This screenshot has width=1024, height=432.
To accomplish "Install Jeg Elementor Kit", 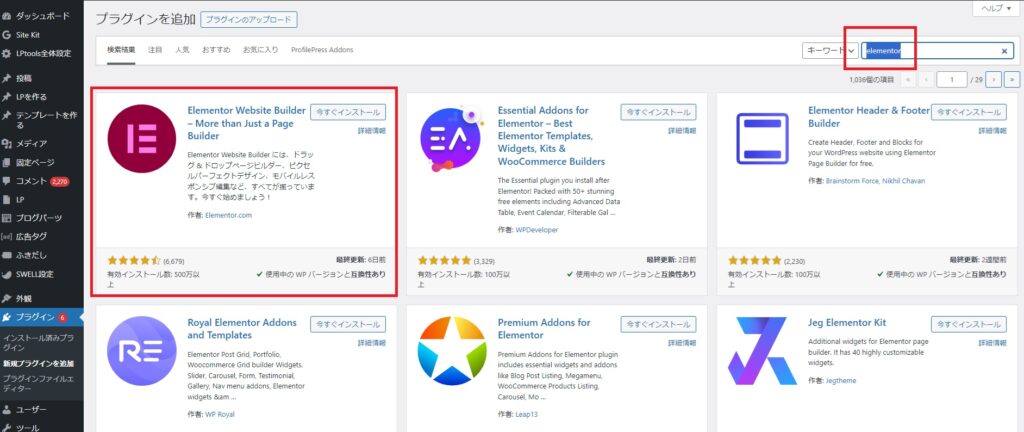I will tap(968, 324).
